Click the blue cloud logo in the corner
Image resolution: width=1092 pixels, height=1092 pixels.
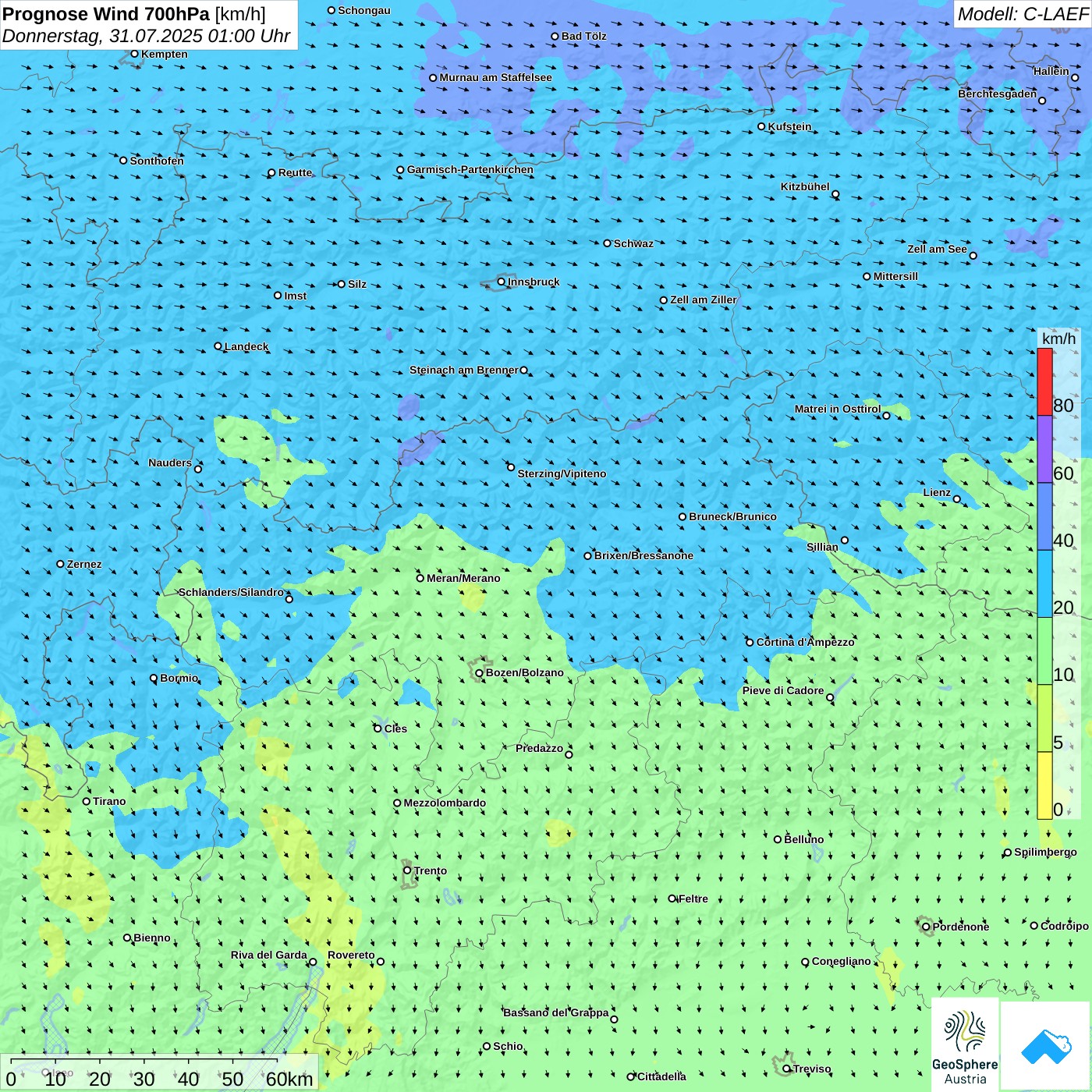point(1046,1046)
